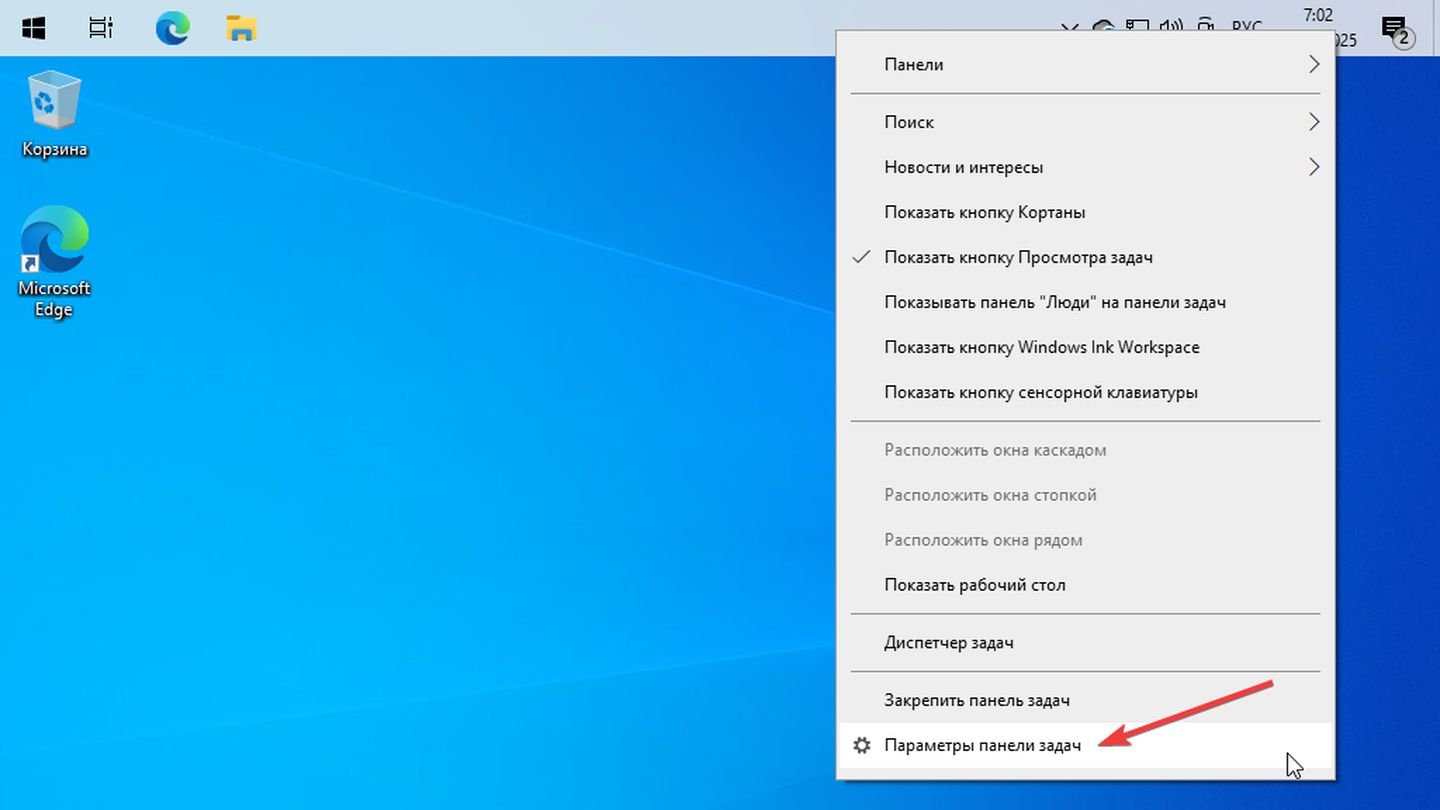Toggle Показать кнопку Windows Ink Workspace

click(x=1085, y=347)
